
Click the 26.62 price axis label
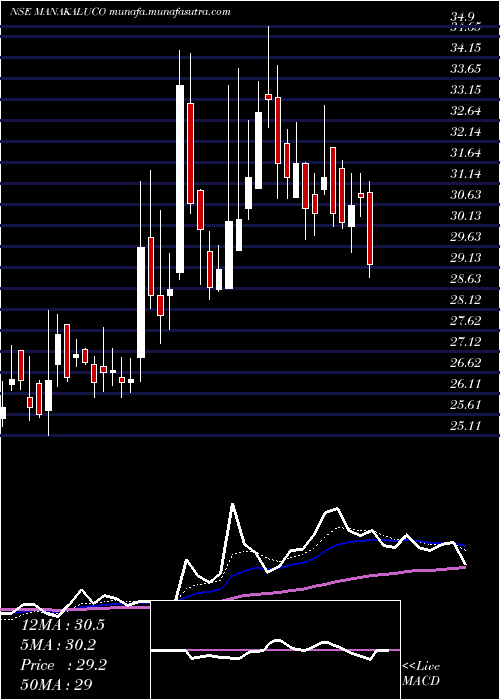466,362
